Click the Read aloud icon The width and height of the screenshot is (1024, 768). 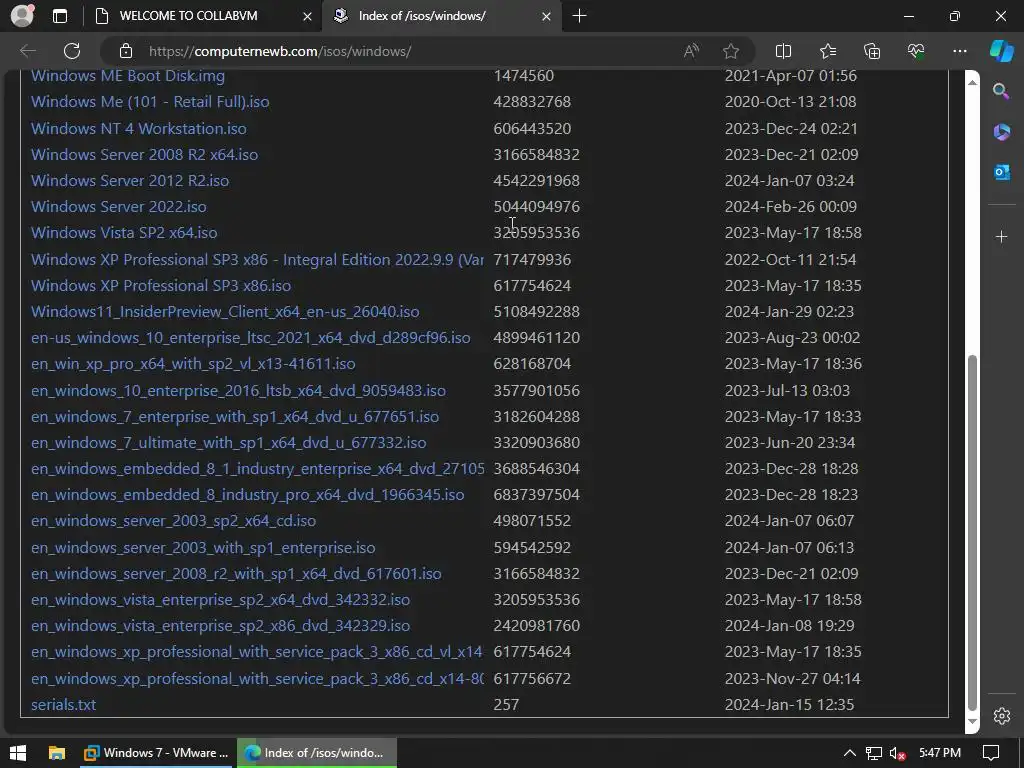point(691,51)
